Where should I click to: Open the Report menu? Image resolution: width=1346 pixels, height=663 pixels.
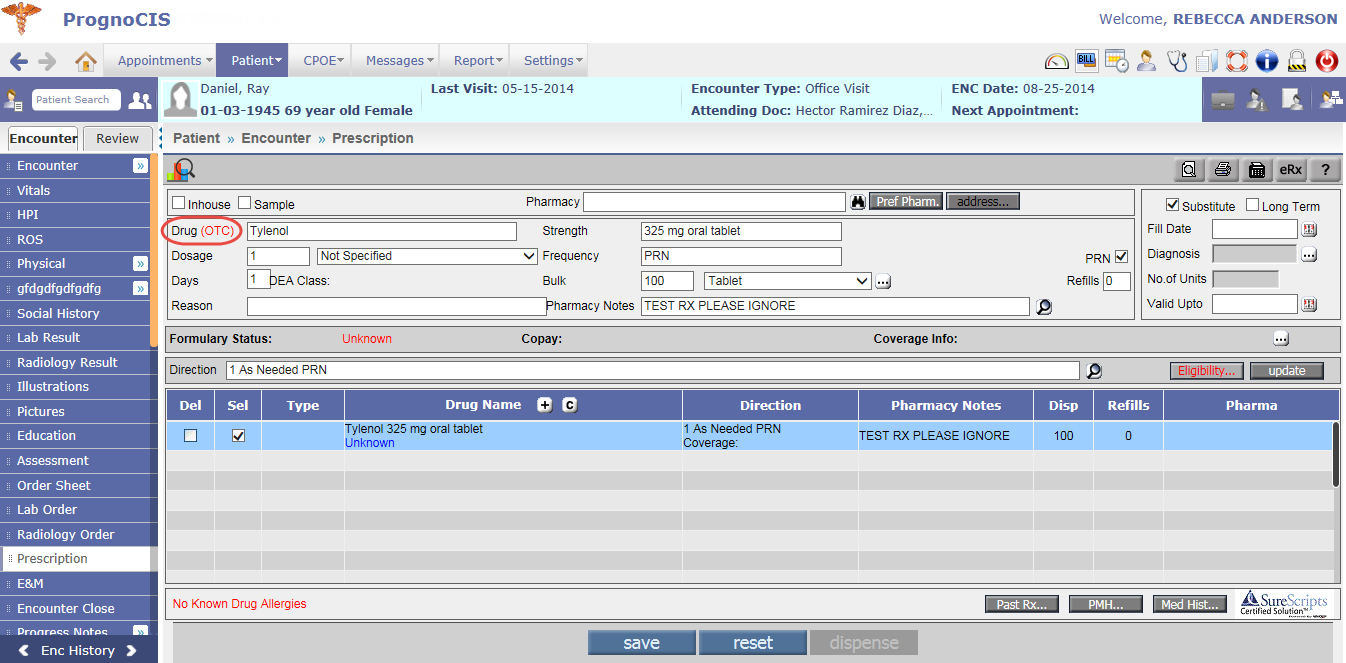(x=475, y=61)
